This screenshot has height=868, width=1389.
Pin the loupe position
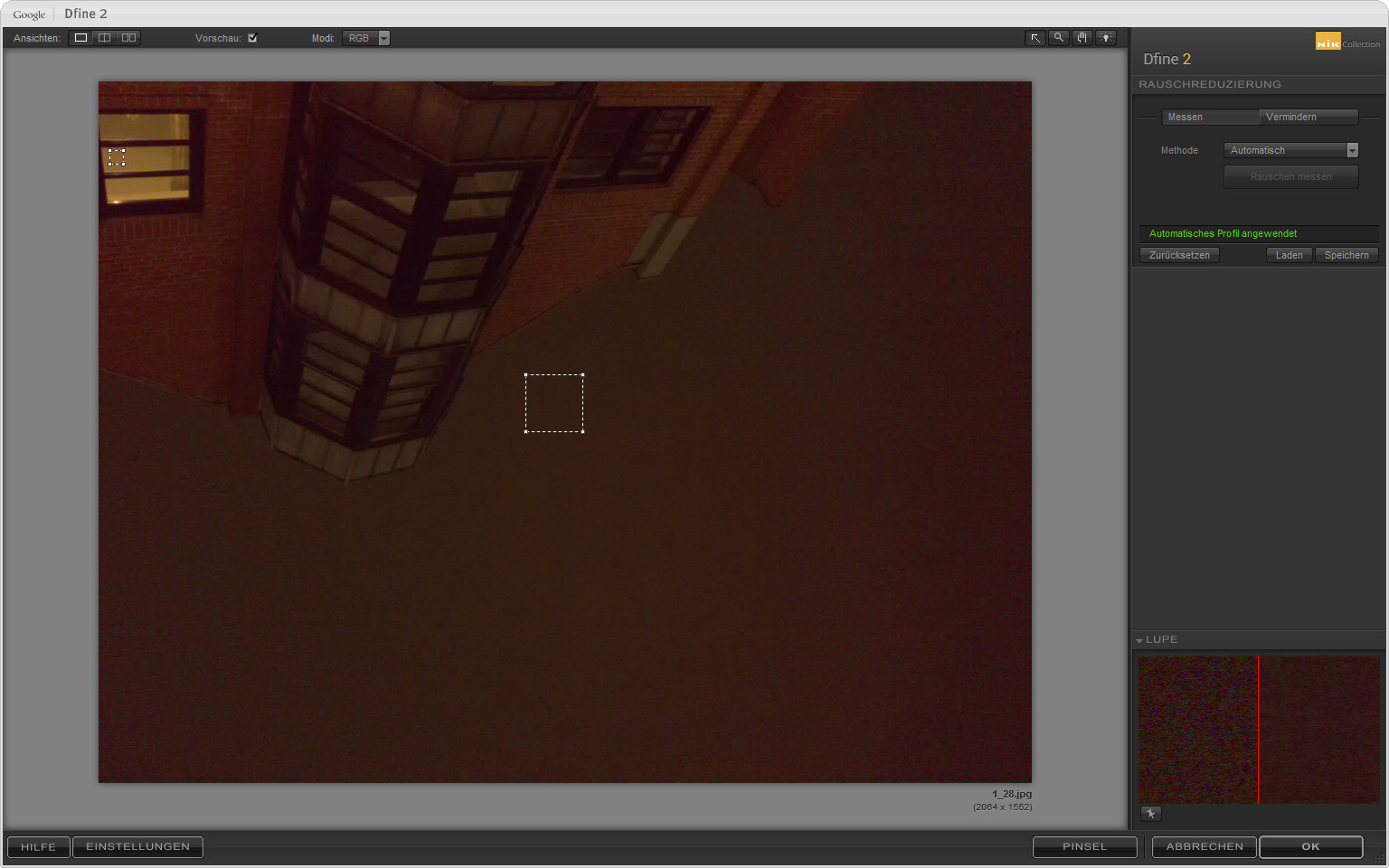click(x=1150, y=814)
